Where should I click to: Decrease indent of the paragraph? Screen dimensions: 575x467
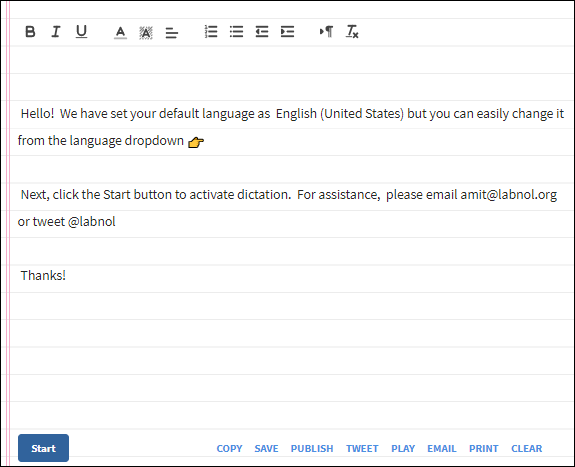point(262,32)
